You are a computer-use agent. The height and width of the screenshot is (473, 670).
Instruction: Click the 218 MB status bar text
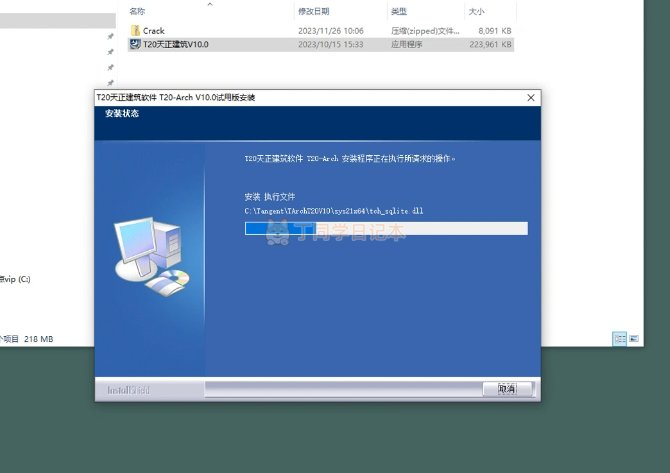(39, 339)
